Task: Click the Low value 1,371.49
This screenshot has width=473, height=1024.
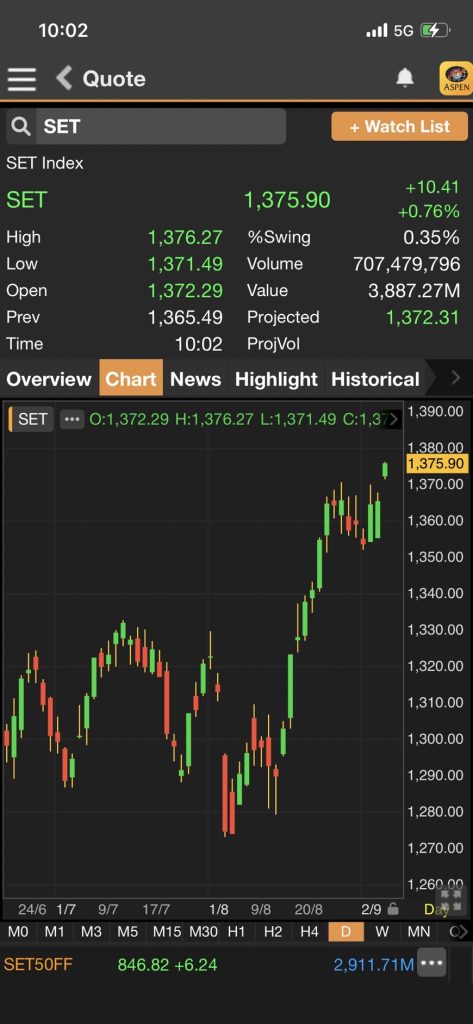Action: coord(186,264)
